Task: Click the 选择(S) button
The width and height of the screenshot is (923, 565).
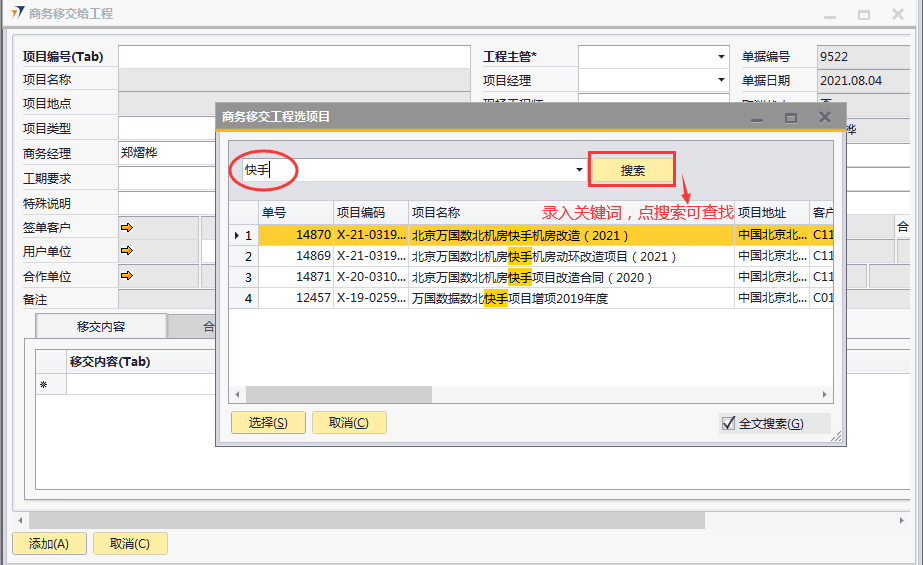Action: click(268, 423)
